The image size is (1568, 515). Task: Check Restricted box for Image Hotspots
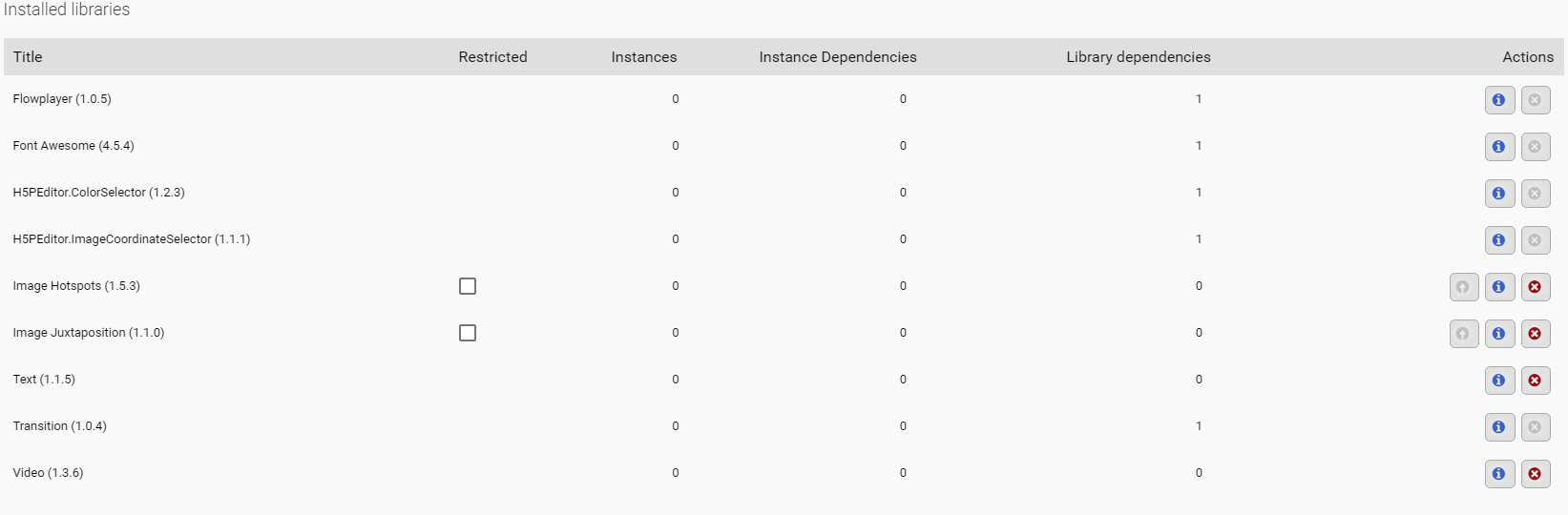click(x=468, y=286)
